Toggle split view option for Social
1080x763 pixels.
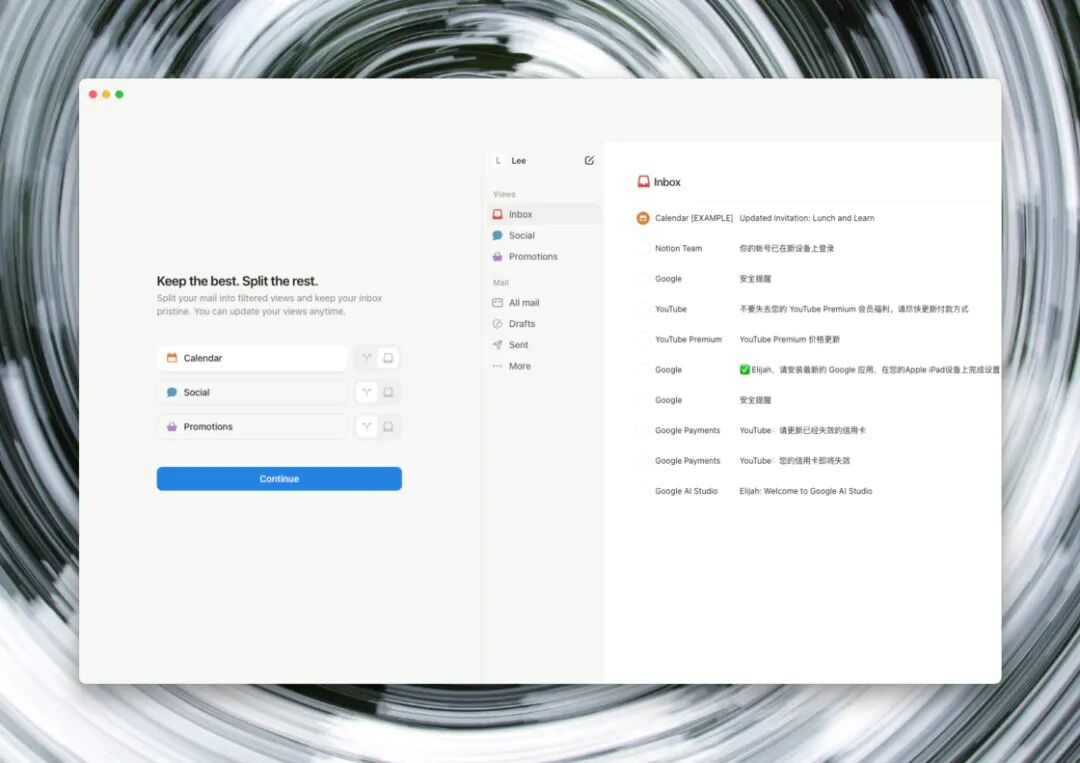366,393
